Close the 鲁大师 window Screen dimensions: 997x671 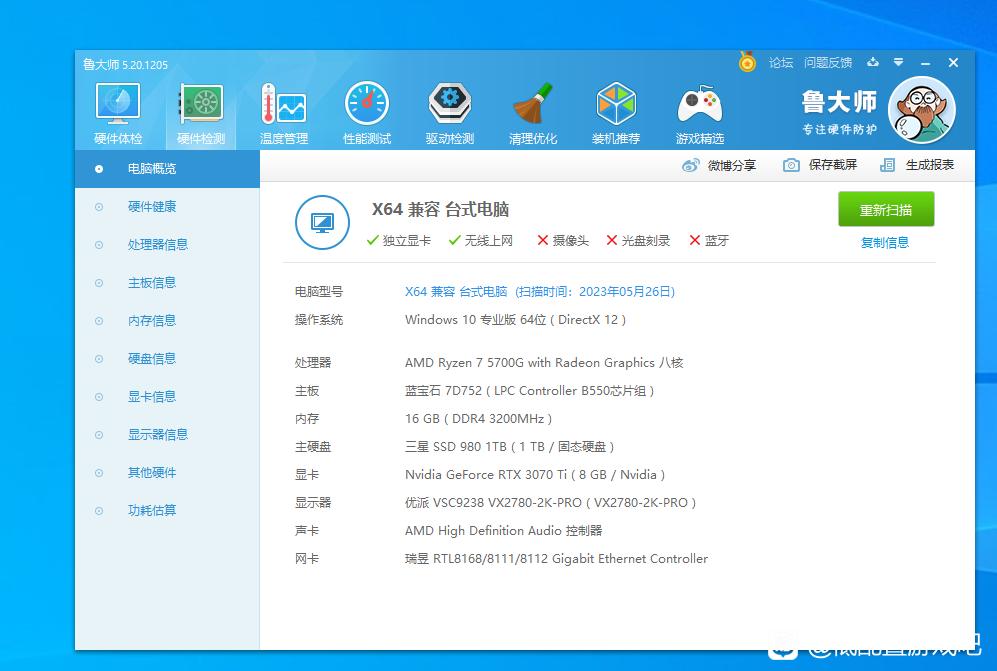click(x=953, y=62)
